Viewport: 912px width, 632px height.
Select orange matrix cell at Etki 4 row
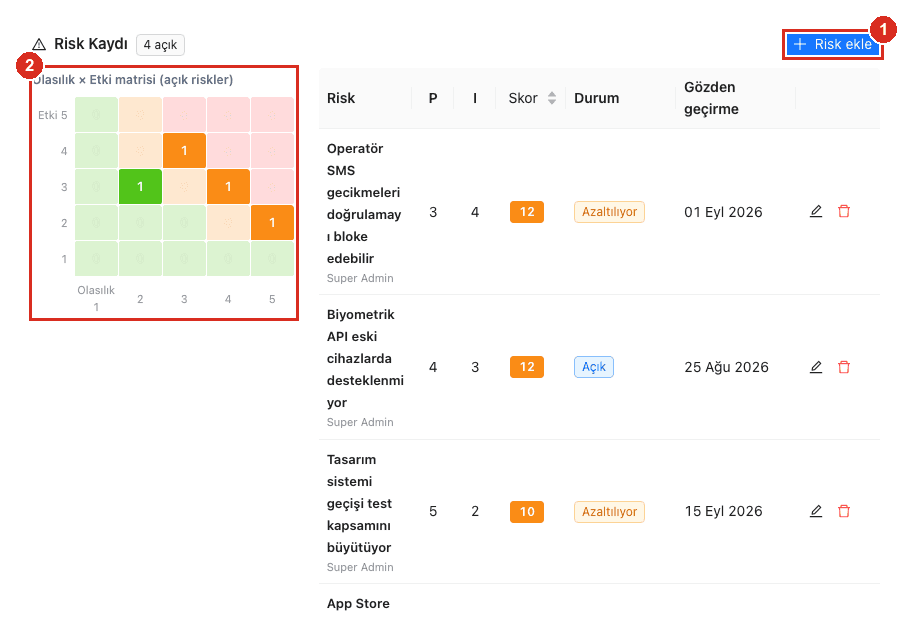[x=184, y=151]
